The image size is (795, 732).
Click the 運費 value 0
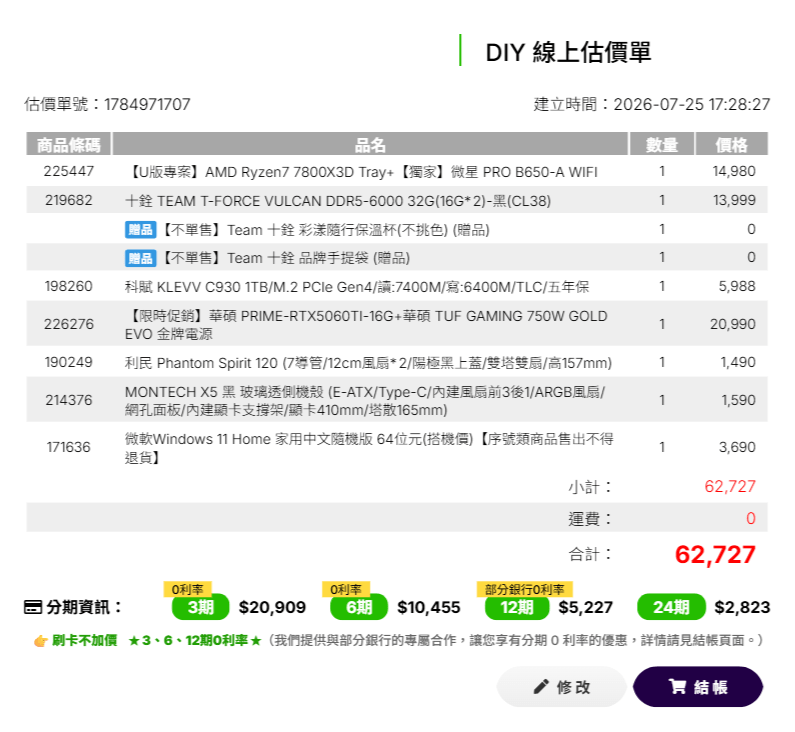point(751,518)
